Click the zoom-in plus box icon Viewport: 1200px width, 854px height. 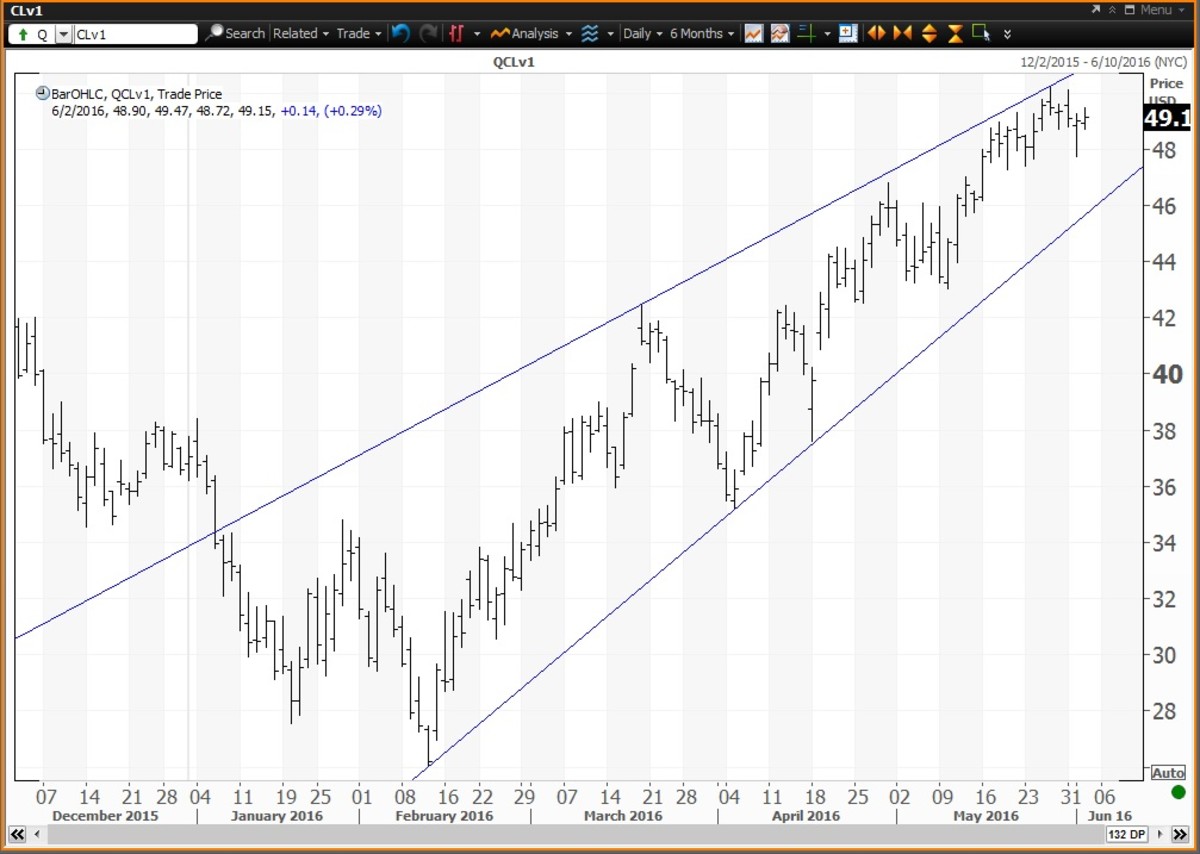[848, 33]
